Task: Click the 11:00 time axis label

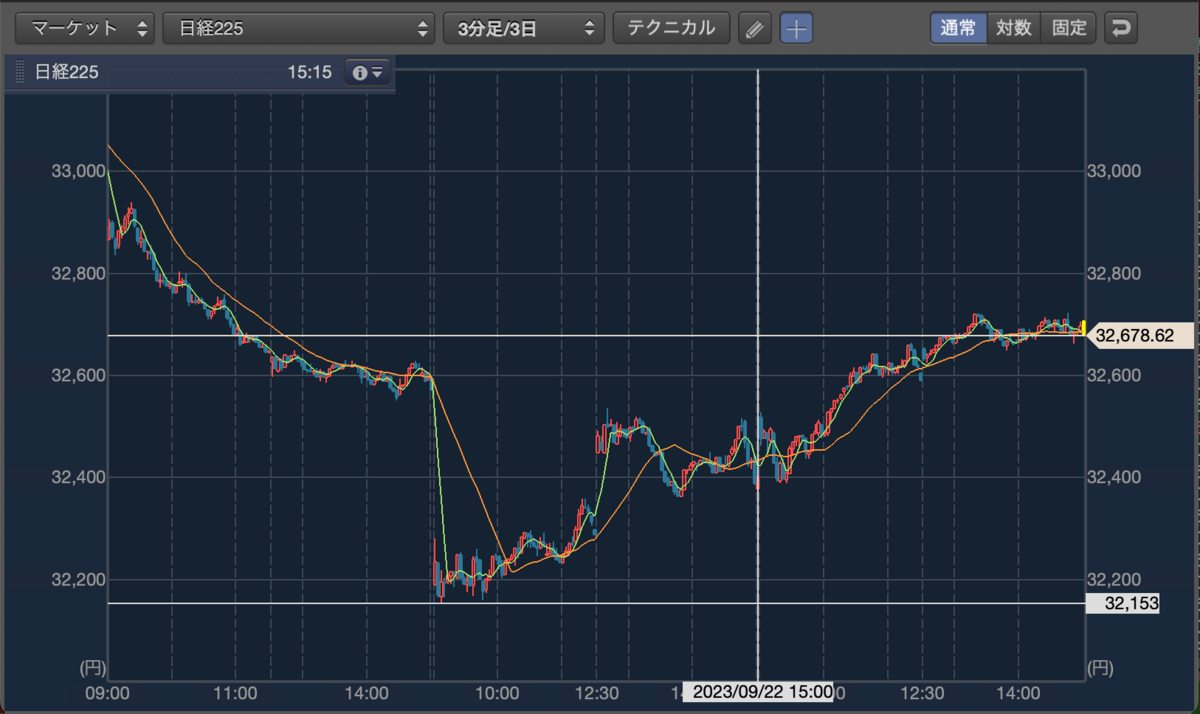Action: [237, 692]
